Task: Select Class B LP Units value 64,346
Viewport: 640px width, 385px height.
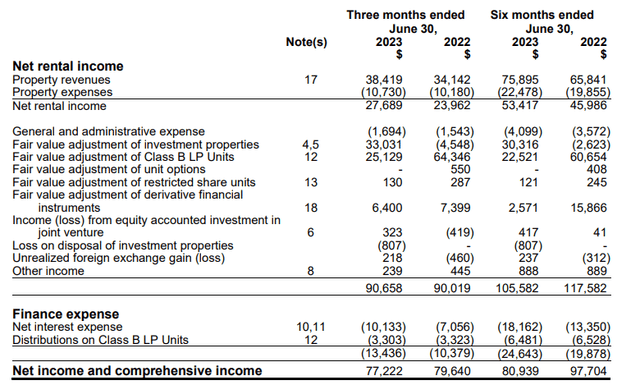Action: click(x=452, y=157)
